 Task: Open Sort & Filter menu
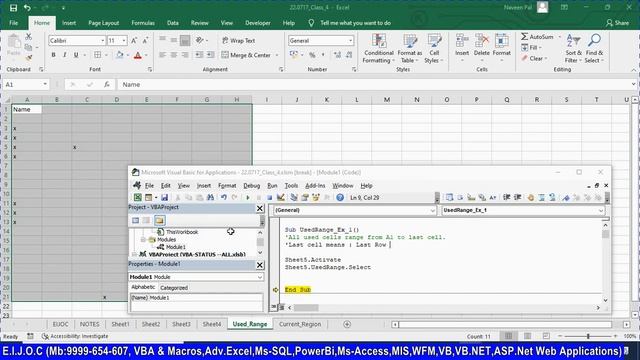click(573, 49)
